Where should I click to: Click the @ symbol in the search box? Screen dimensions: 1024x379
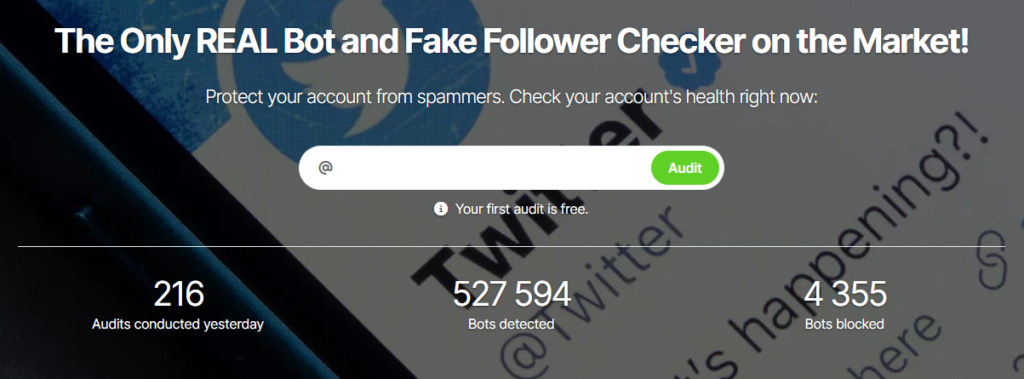point(325,168)
